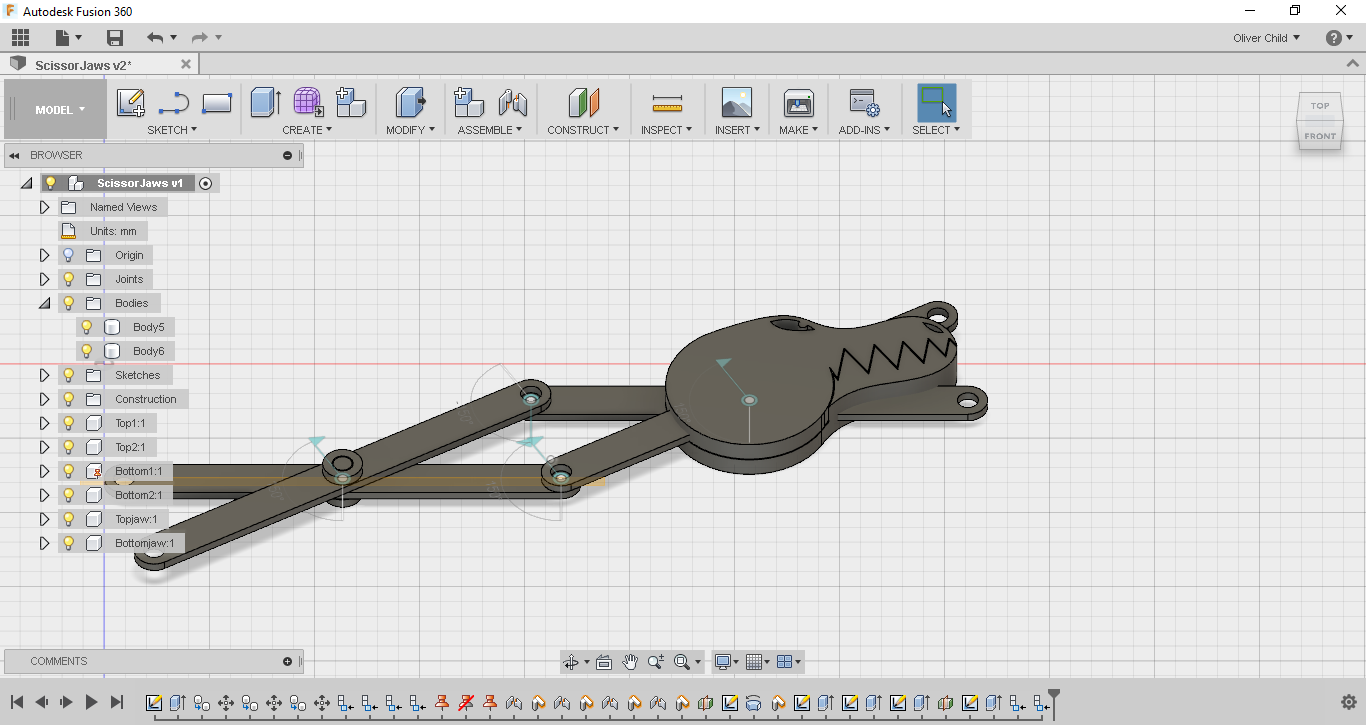The height and width of the screenshot is (725, 1366).
Task: Toggle visibility of Body5
Action: point(86,326)
